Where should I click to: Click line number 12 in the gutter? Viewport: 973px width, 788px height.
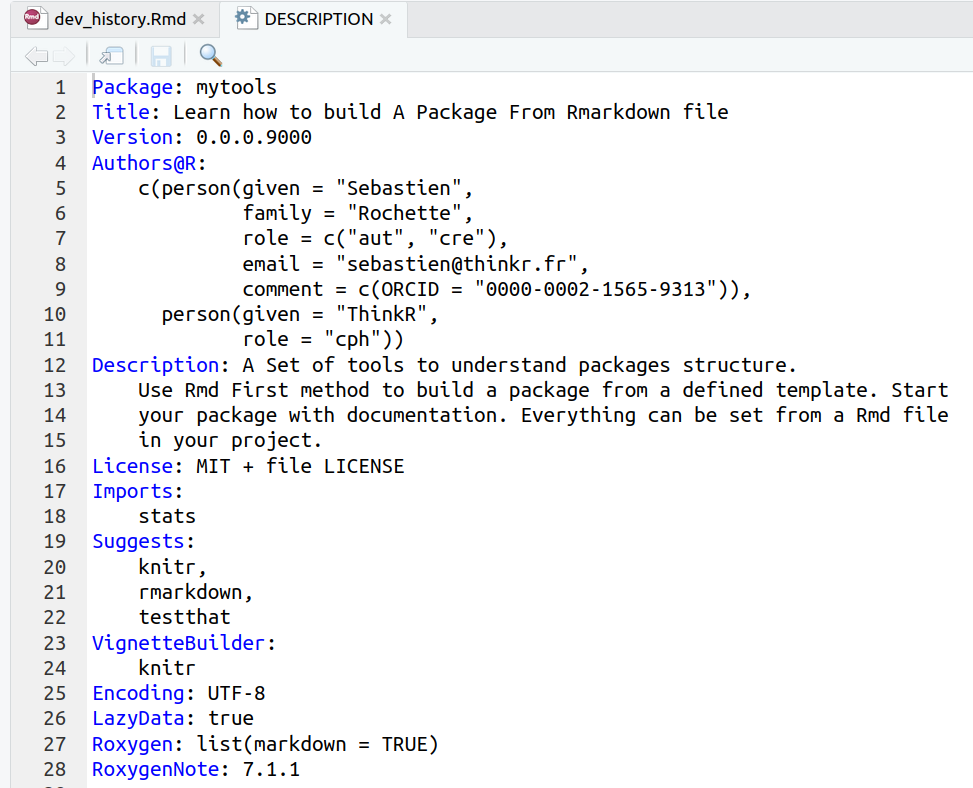pos(55,365)
